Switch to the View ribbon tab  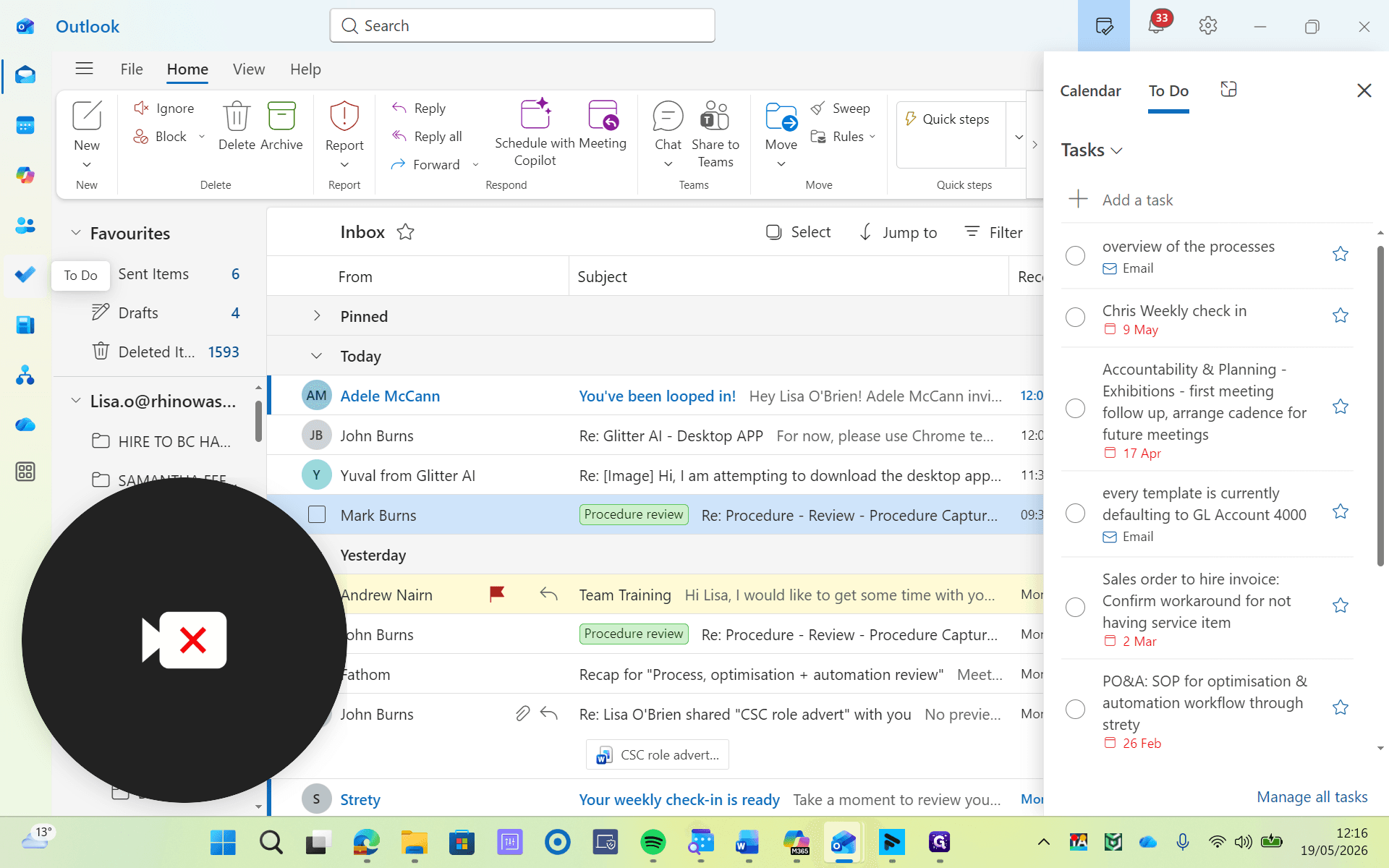click(249, 69)
